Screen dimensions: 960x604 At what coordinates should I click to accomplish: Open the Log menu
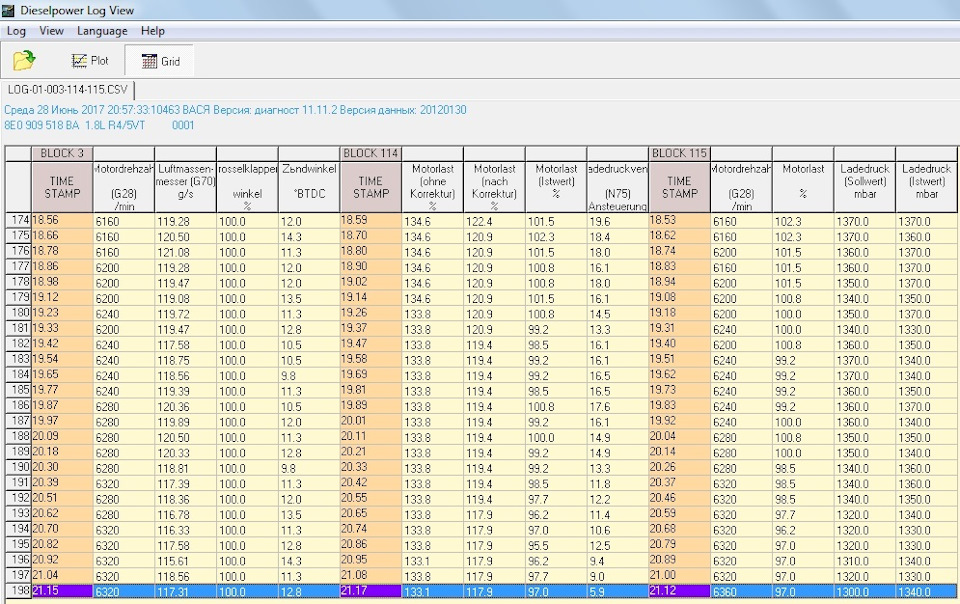pos(16,31)
